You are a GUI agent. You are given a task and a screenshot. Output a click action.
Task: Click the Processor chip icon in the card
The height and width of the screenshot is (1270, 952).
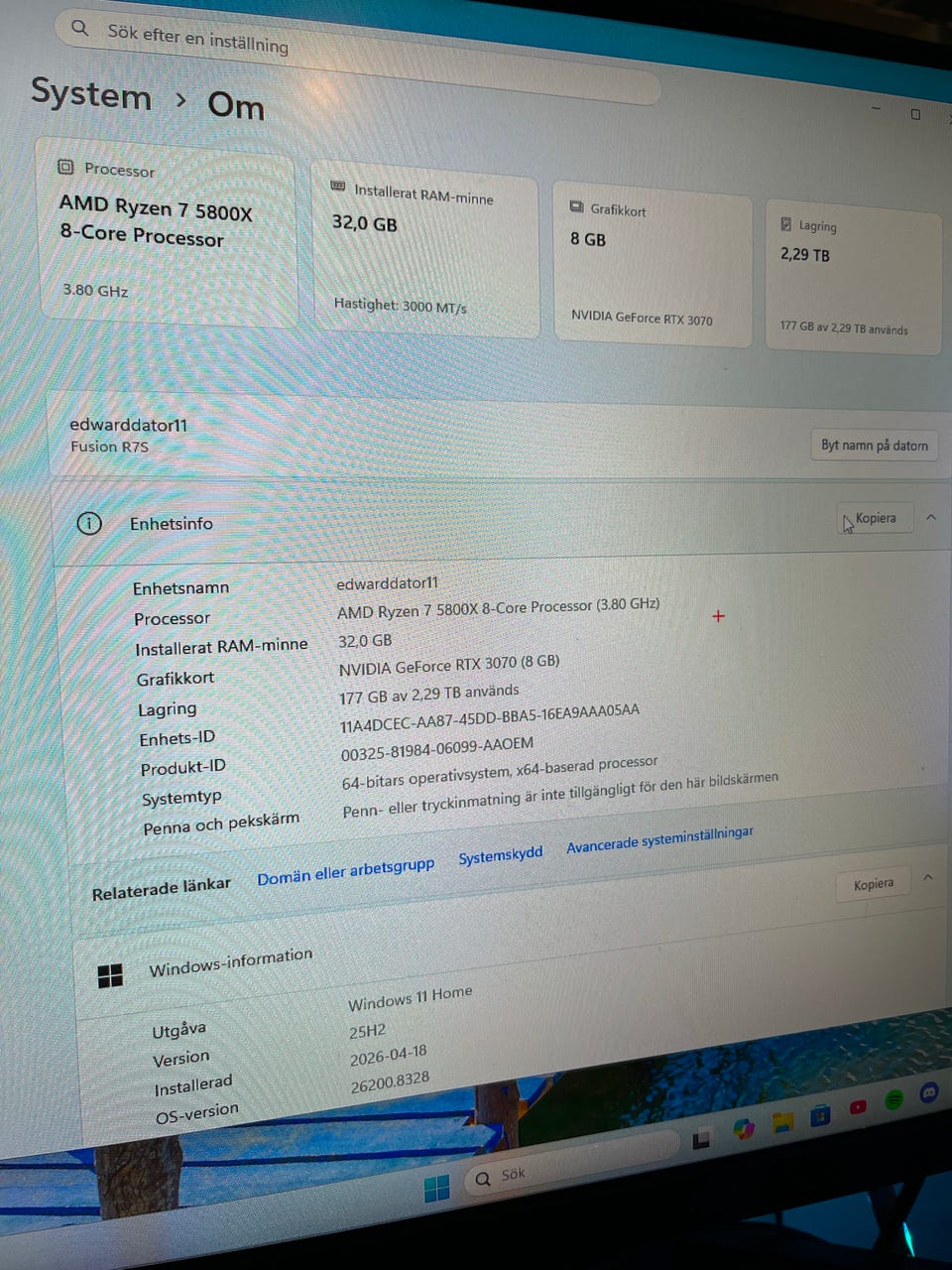pyautogui.click(x=65, y=167)
